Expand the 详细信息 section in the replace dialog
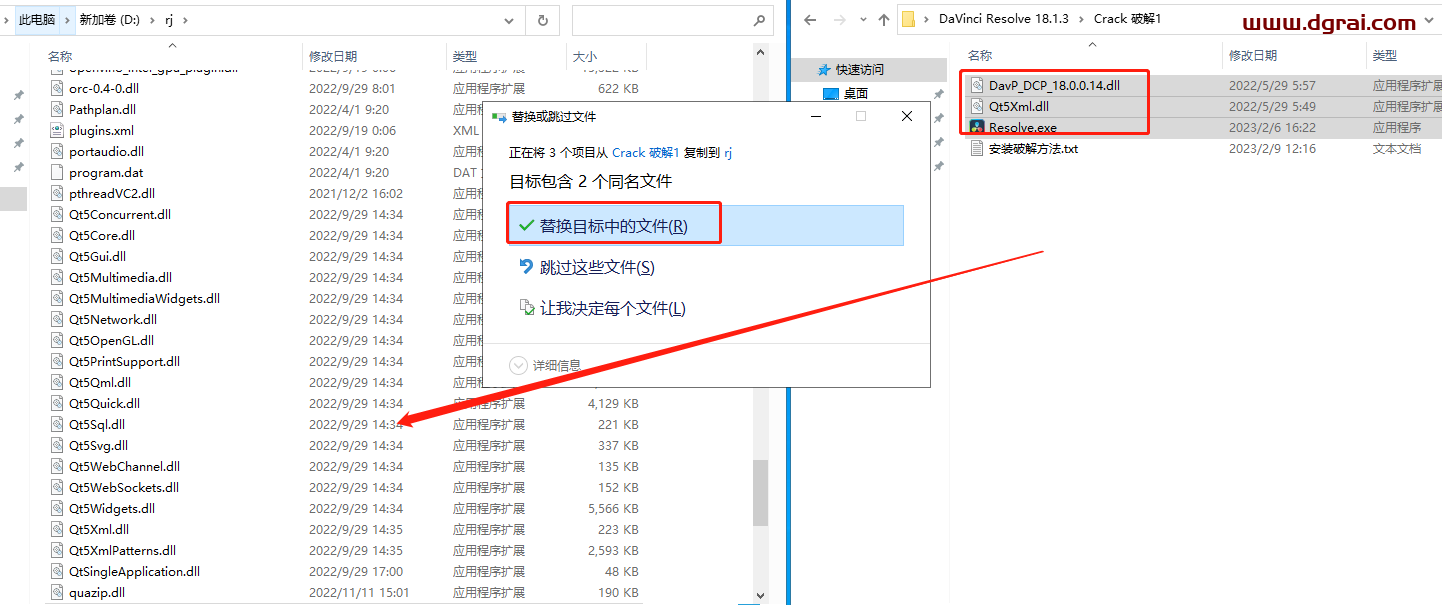Image resolution: width=1442 pixels, height=605 pixels. tap(550, 365)
